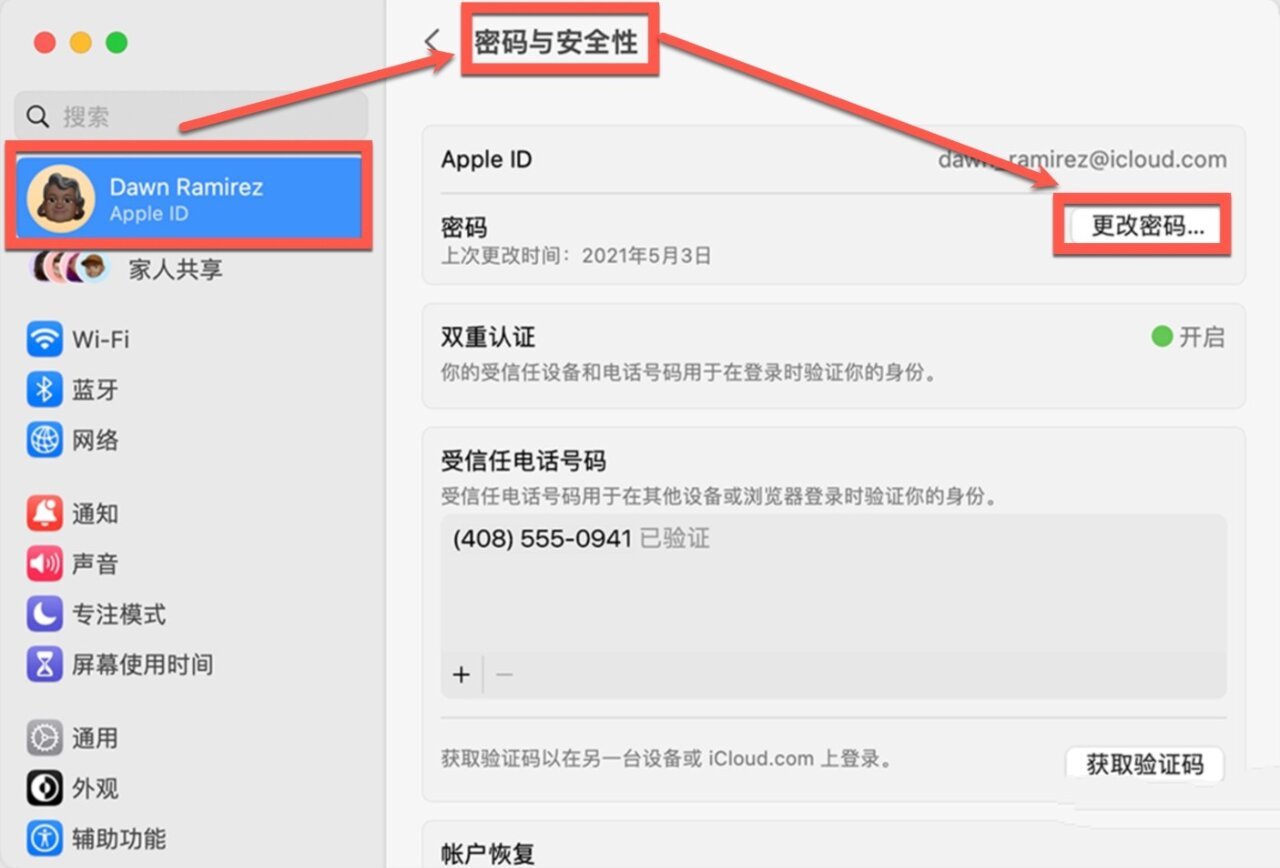Screen dimensions: 1280x868
Task: Select the Dawn Ramirez Apple ID row
Action: 190,199
